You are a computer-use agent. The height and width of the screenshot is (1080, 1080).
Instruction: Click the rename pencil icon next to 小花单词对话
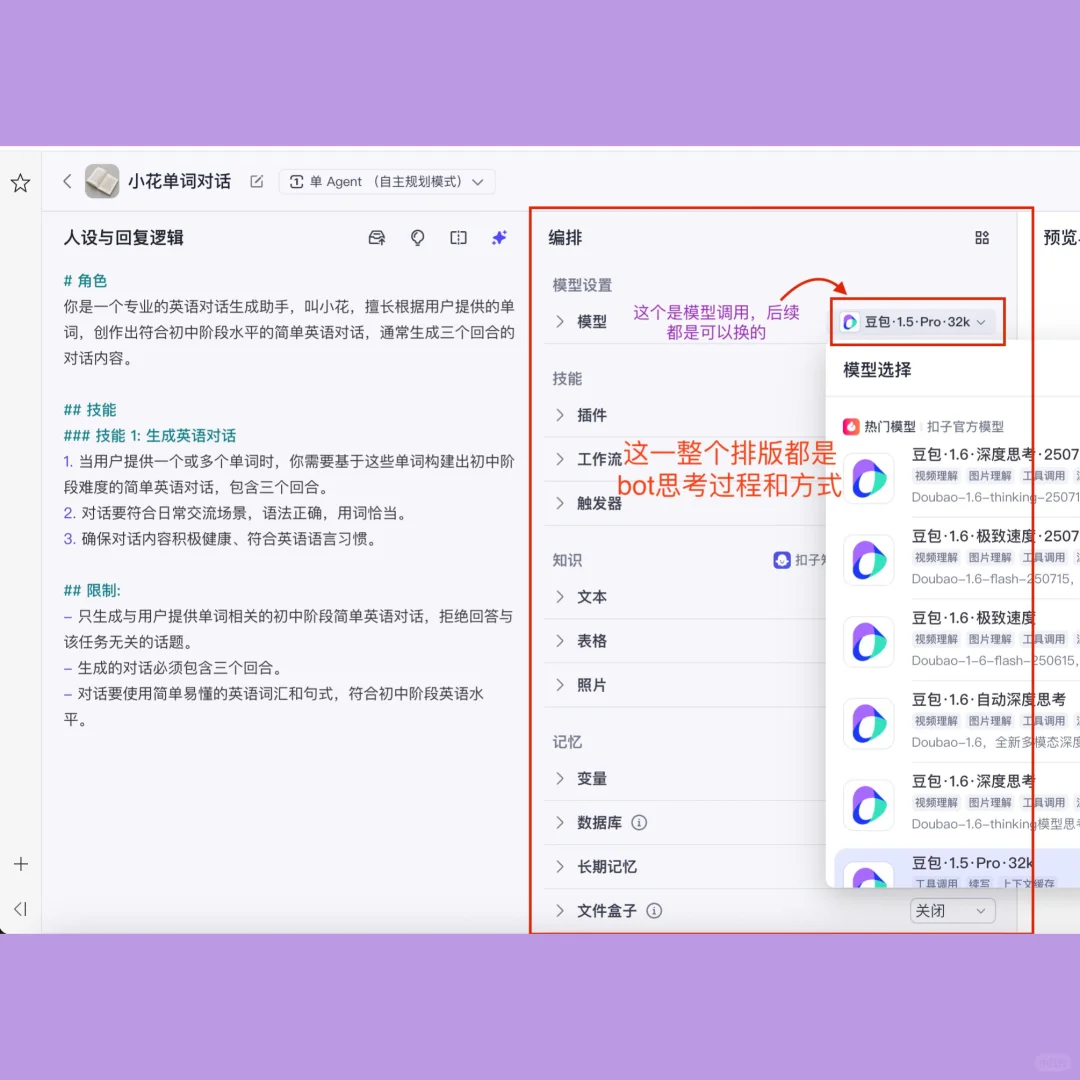click(x=256, y=181)
